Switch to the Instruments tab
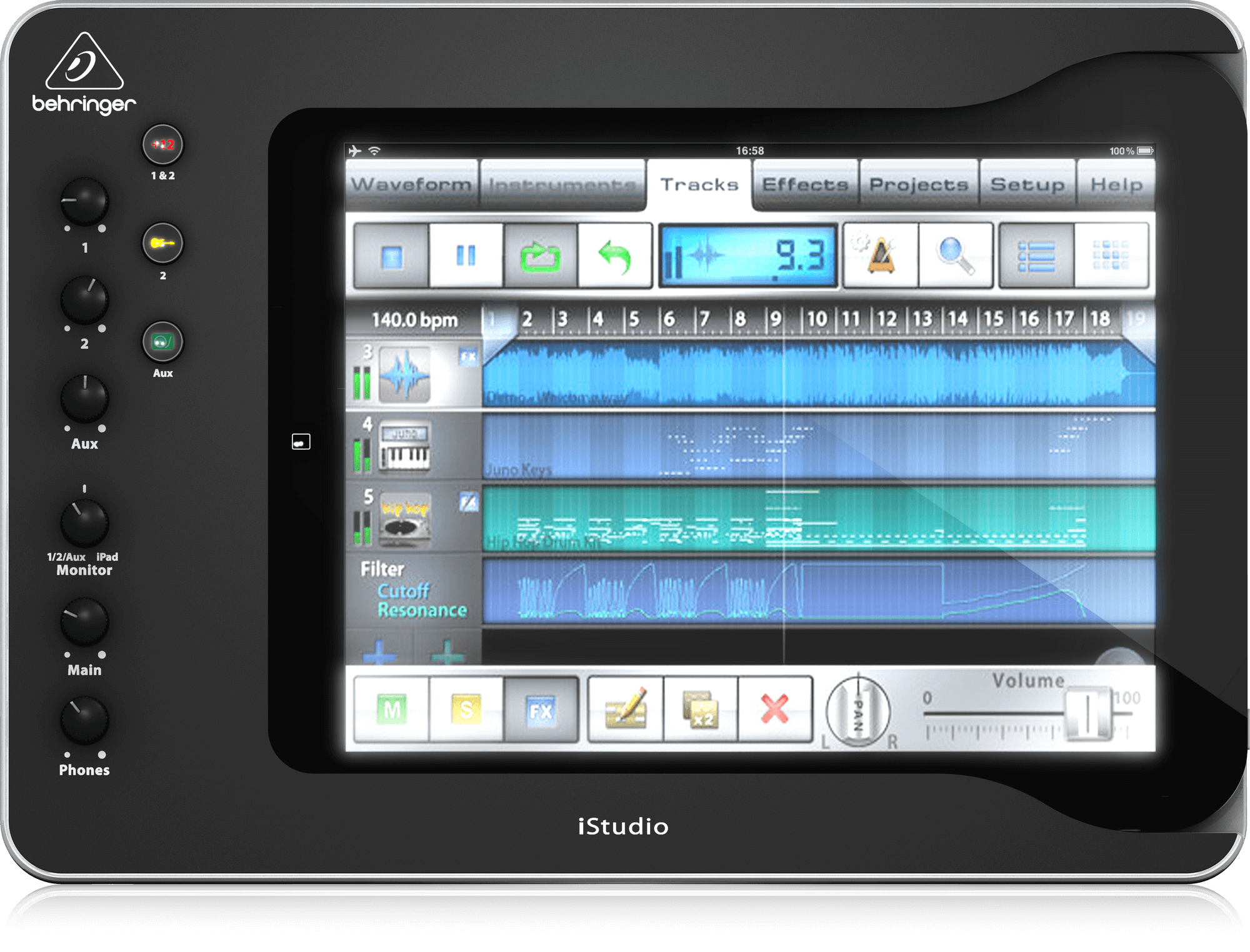Image resolution: width=1250 pixels, height=952 pixels. coord(562,184)
